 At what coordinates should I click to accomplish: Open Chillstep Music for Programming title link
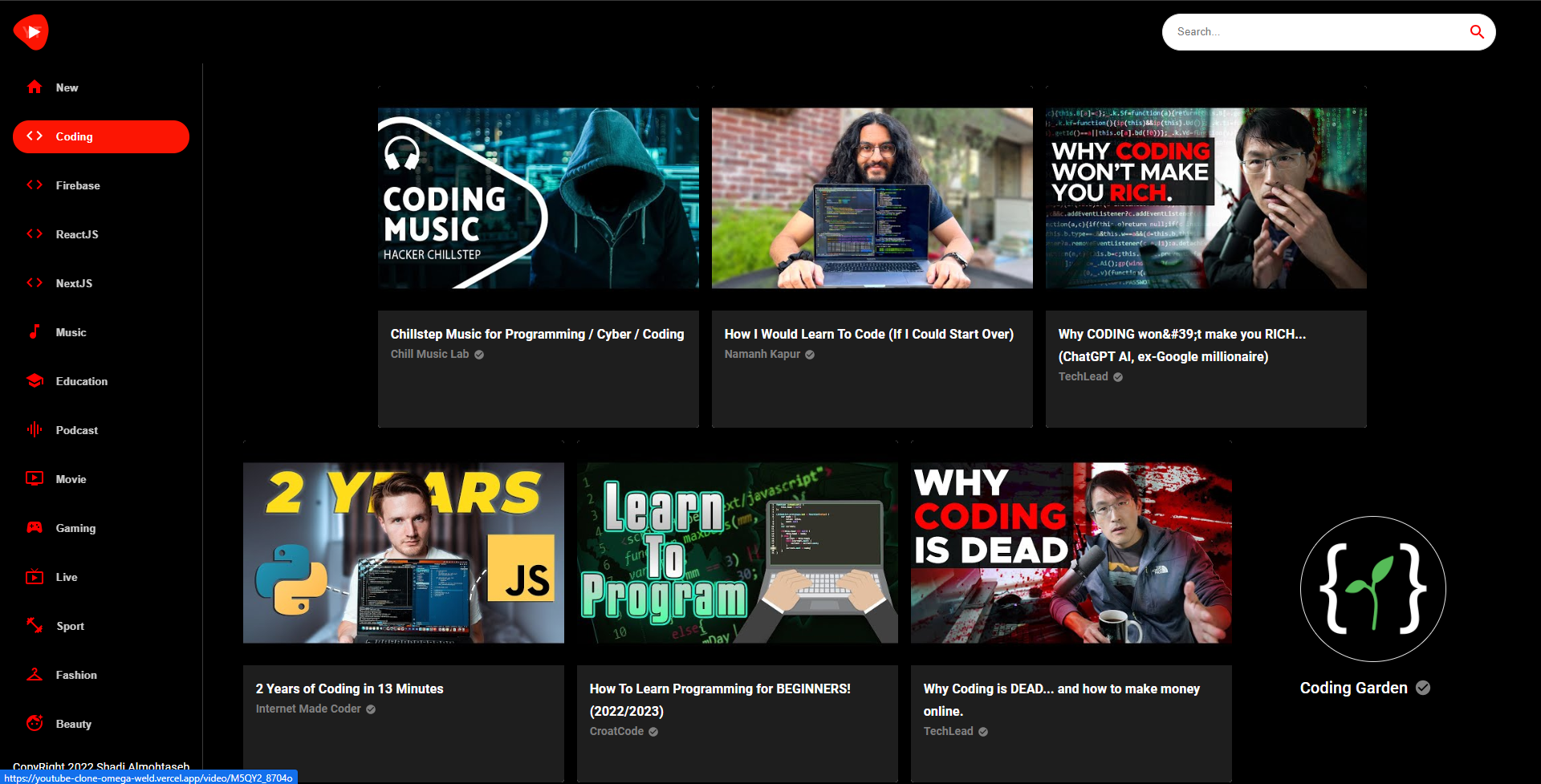(x=537, y=334)
